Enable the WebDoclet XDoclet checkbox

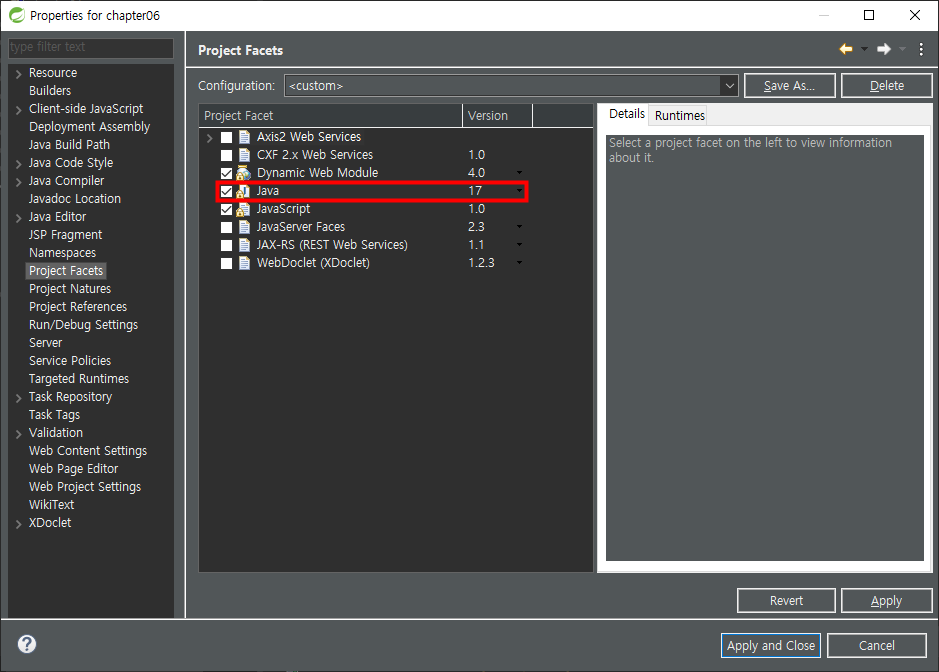coord(226,264)
